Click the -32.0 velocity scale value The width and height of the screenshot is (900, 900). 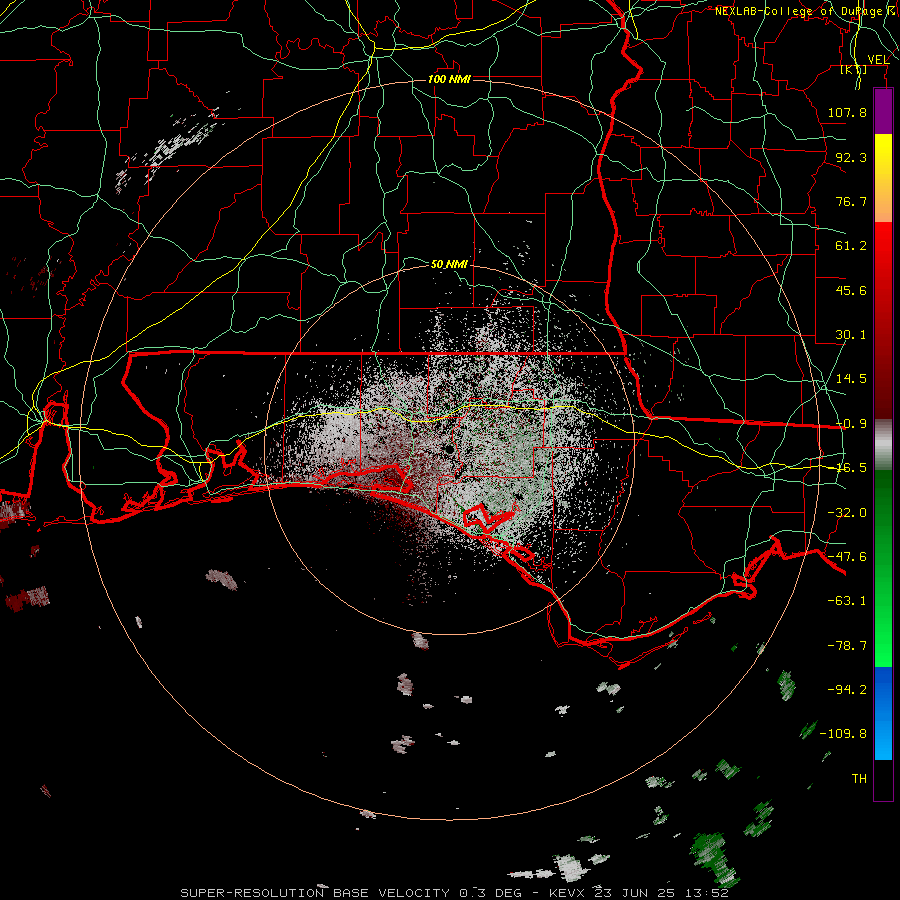[847, 513]
